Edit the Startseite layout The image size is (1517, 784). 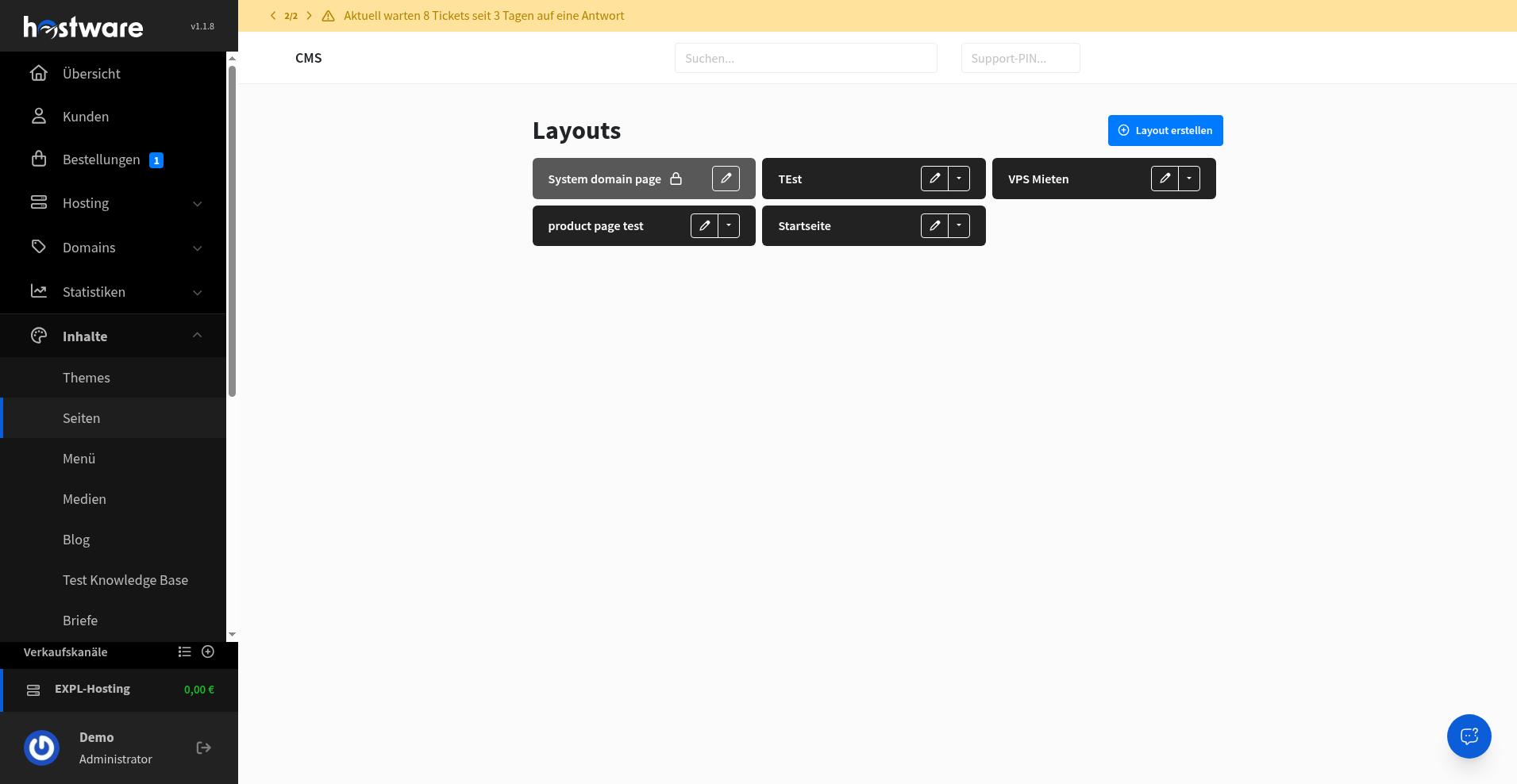tap(934, 225)
